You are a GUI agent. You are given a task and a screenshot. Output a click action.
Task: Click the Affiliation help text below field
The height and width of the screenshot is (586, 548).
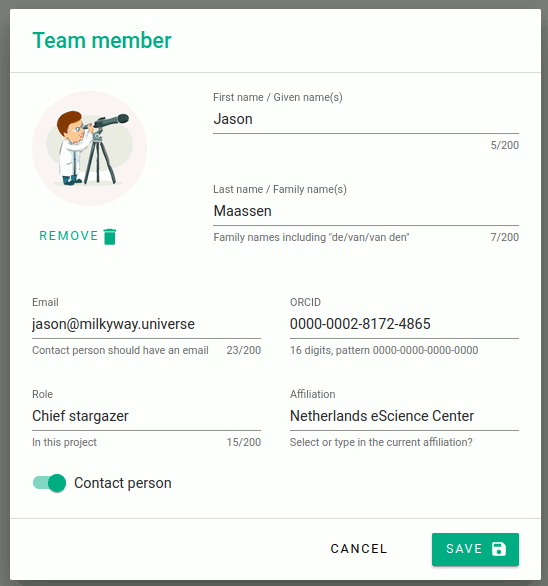pyautogui.click(x=381, y=442)
